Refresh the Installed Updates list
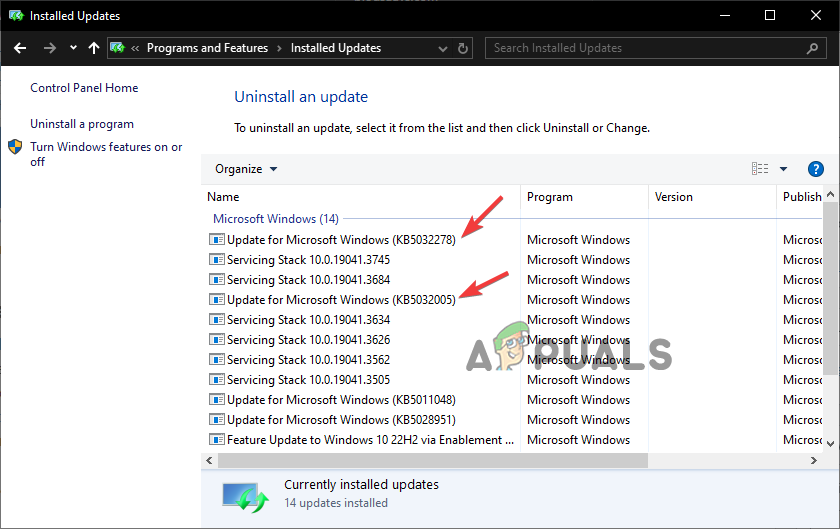The width and height of the screenshot is (840, 529). click(x=463, y=48)
